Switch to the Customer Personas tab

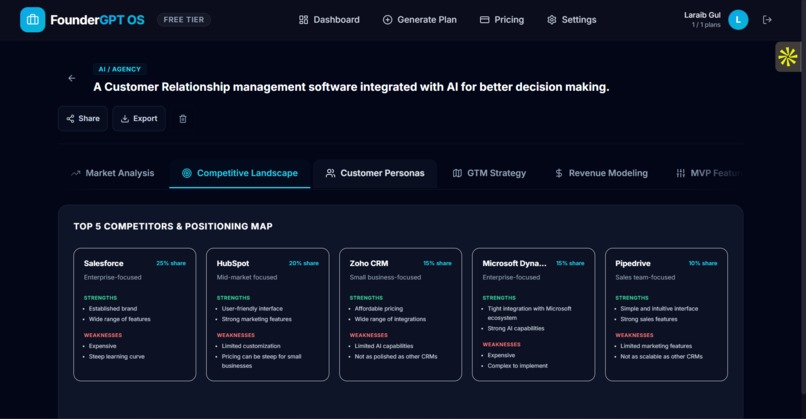point(375,173)
